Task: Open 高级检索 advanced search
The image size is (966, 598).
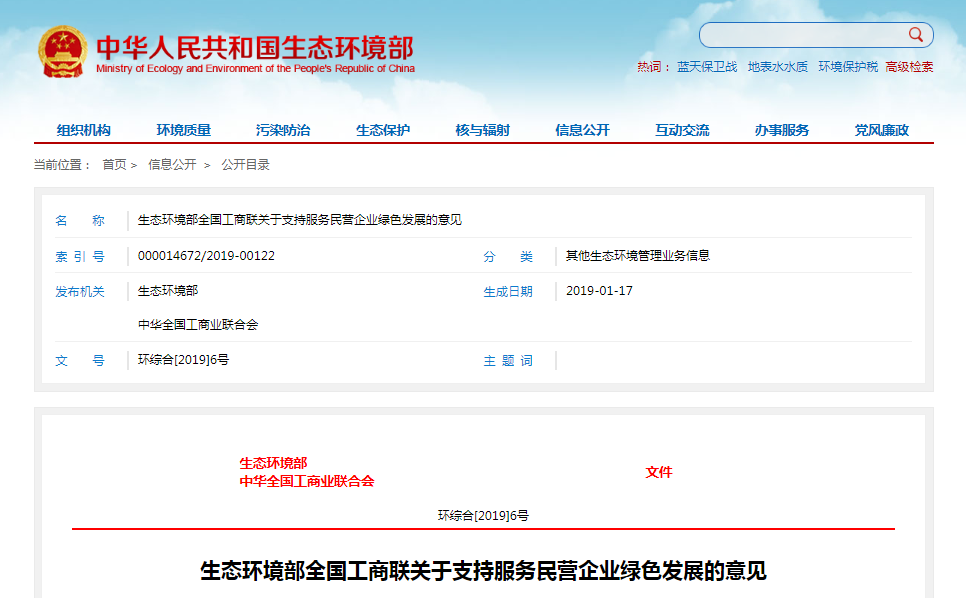Action: tap(909, 67)
